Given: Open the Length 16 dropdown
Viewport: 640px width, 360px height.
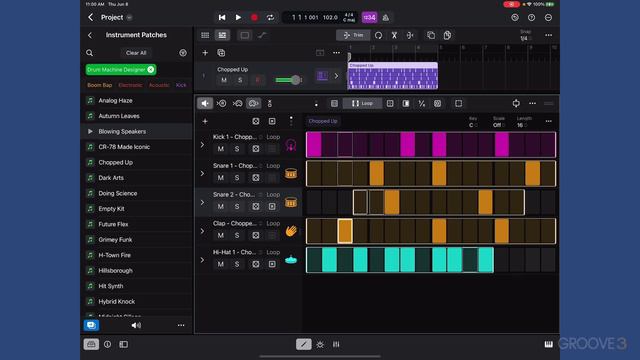Looking at the screenshot, I should (x=524, y=122).
